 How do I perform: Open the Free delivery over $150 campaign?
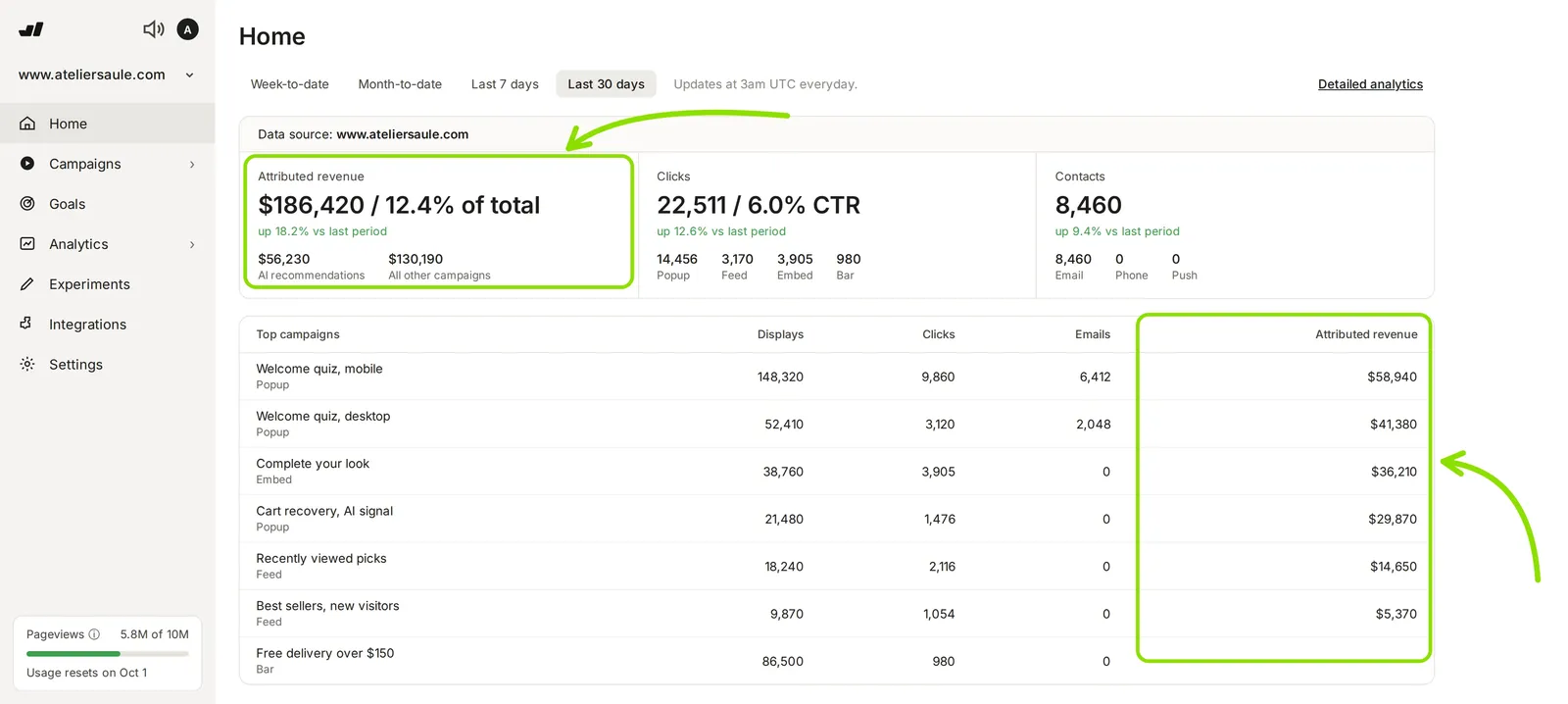pos(325,653)
